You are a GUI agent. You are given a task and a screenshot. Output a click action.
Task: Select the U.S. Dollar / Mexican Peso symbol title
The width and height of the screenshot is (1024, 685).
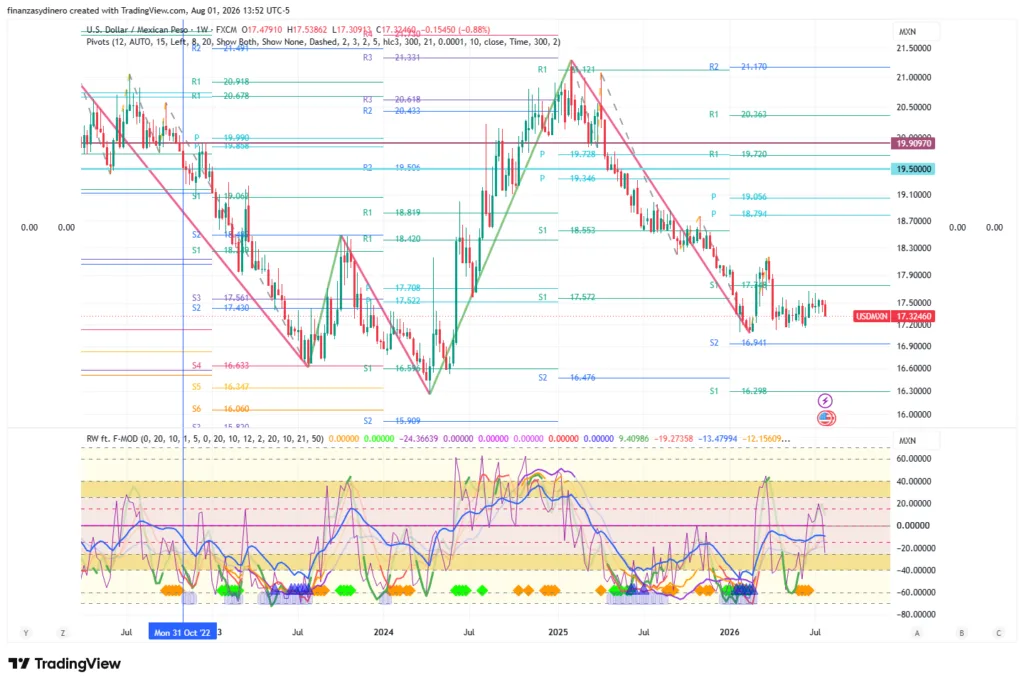pos(147,29)
